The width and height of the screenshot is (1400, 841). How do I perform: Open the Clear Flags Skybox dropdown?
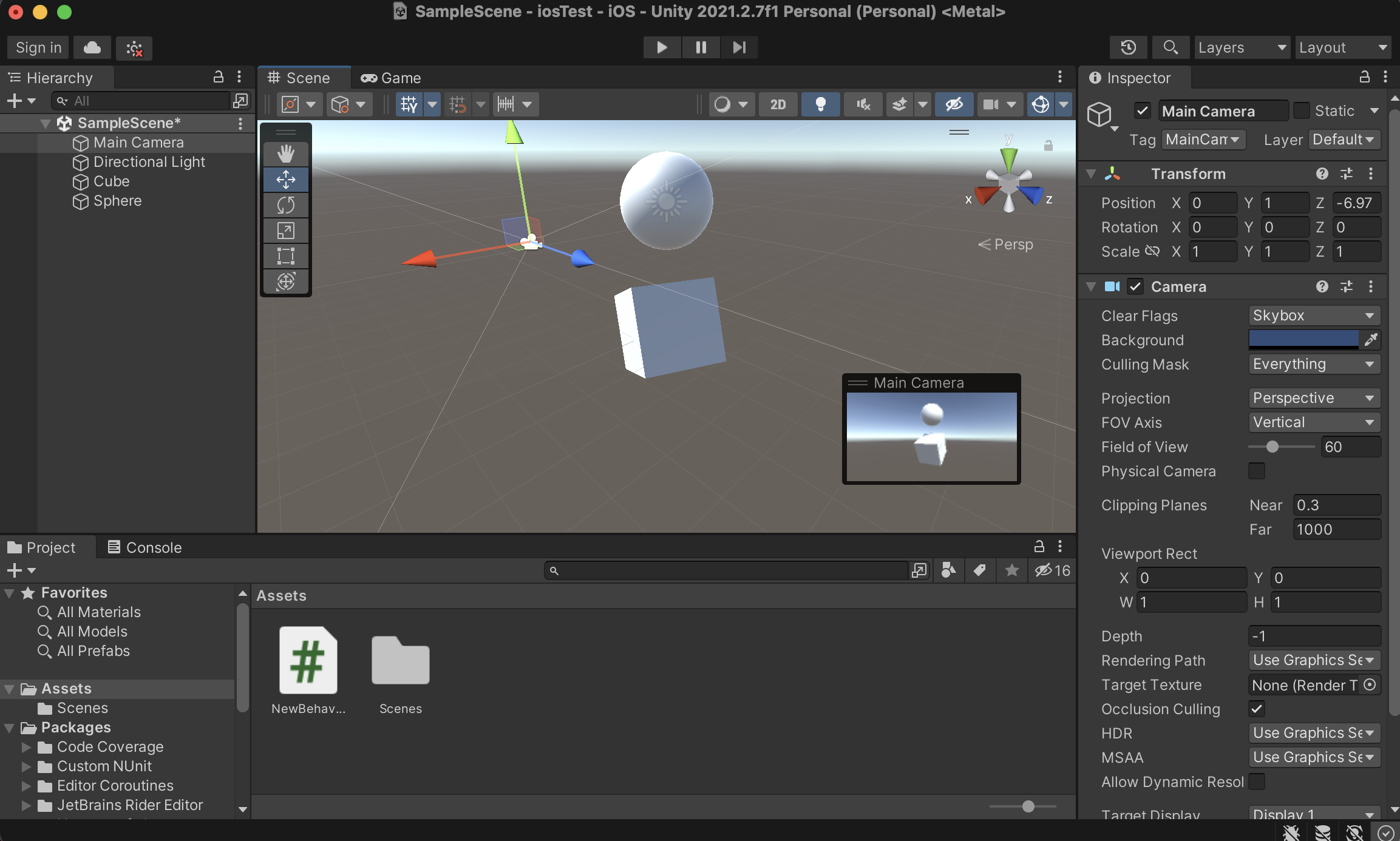tap(1314, 316)
